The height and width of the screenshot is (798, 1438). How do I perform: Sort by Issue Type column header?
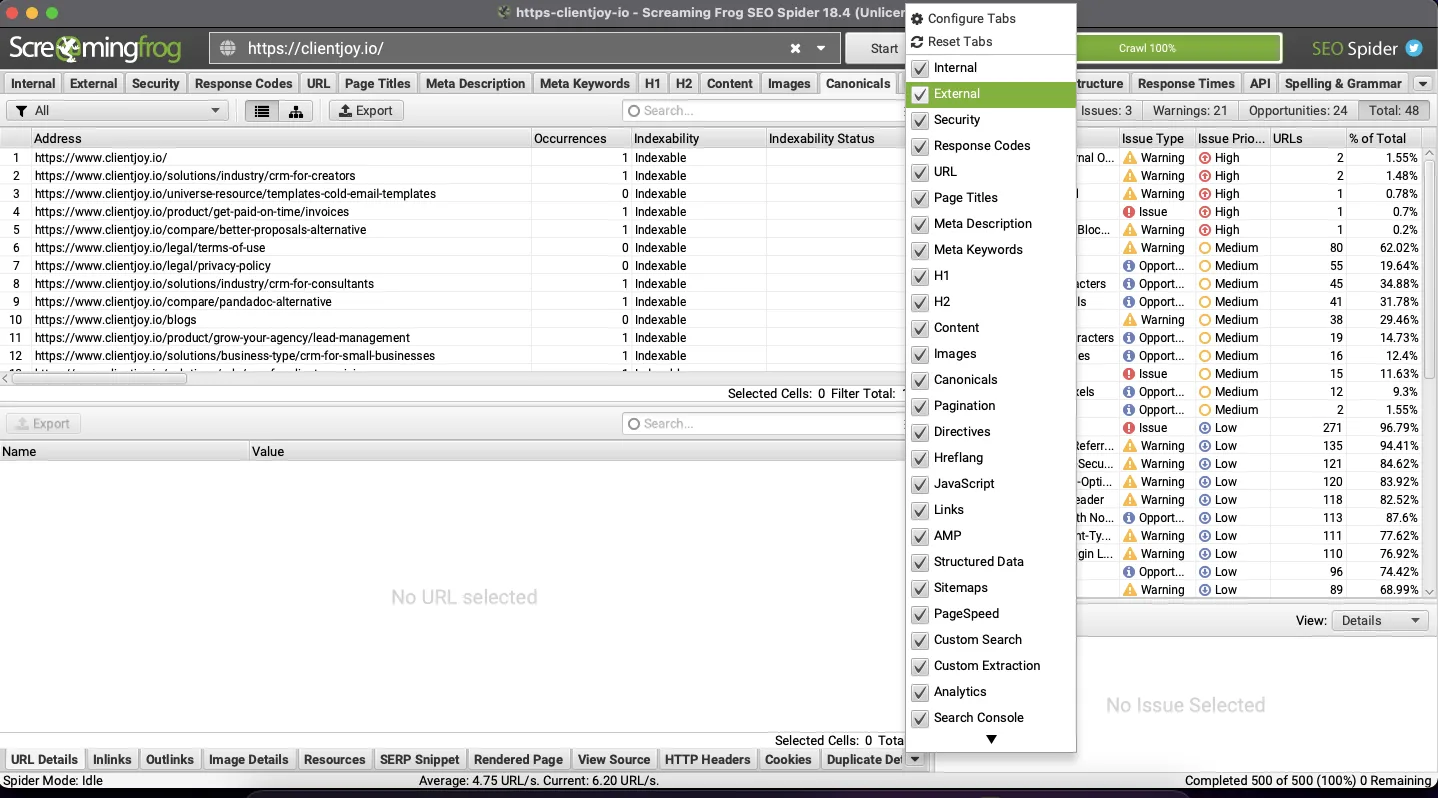coord(1156,139)
